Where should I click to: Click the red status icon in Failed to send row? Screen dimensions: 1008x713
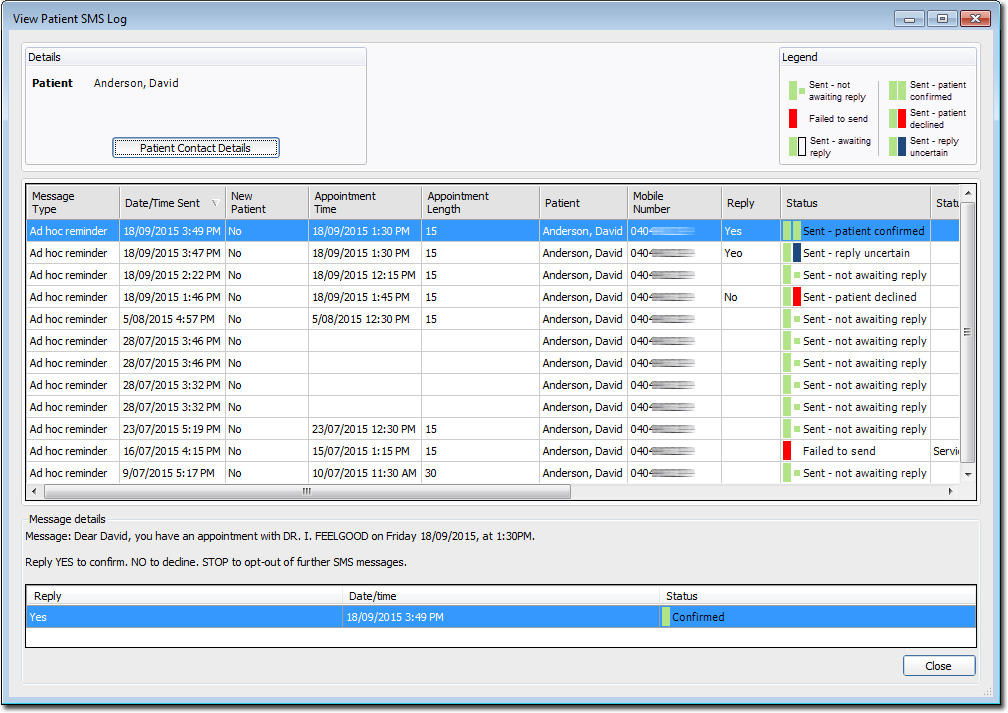point(788,451)
